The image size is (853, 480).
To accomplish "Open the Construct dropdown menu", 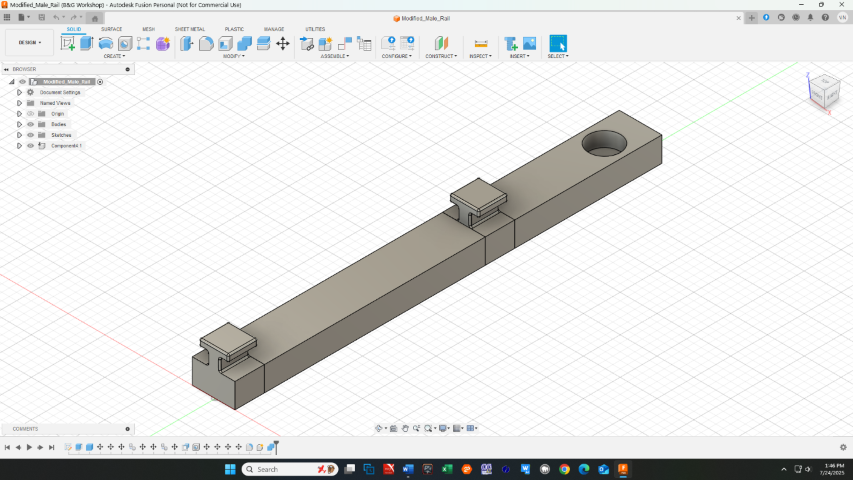I will click(441, 56).
